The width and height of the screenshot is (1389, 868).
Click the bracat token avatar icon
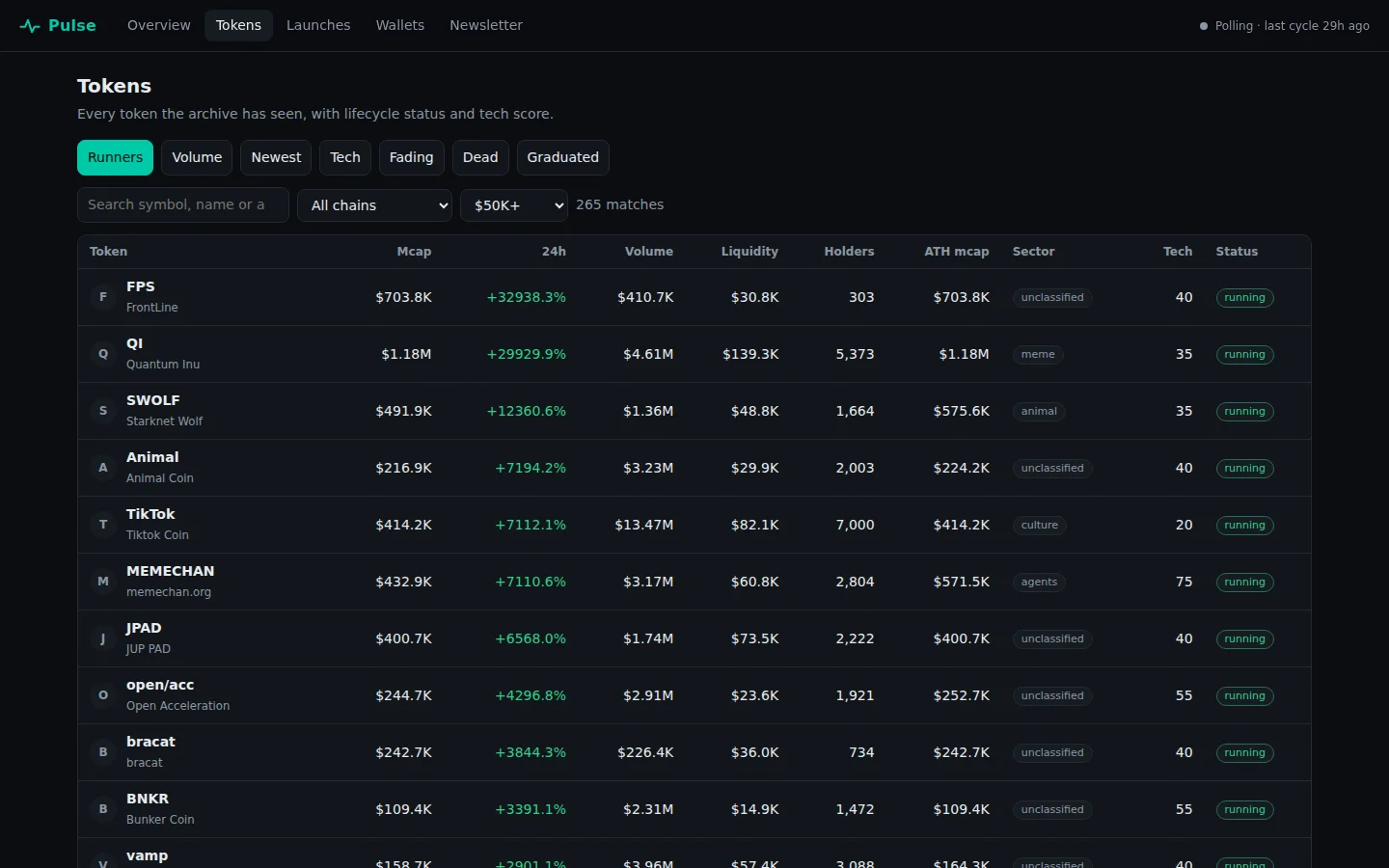[x=103, y=752]
